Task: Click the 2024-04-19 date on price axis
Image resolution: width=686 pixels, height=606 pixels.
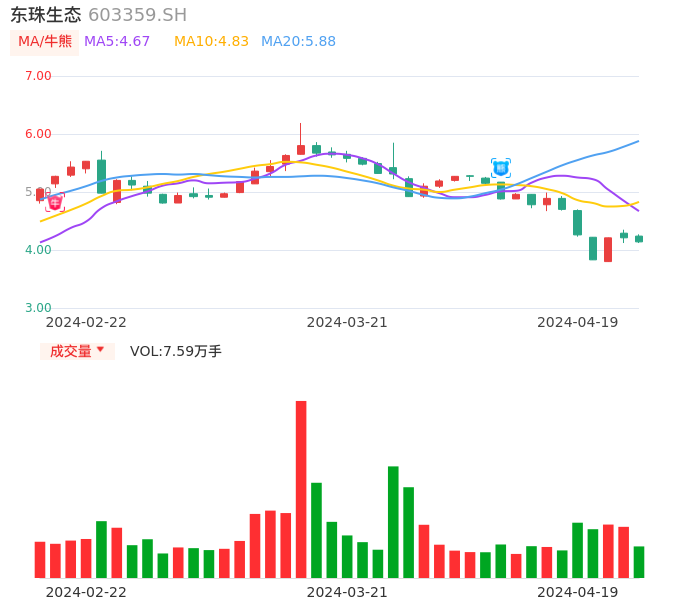Action: 578,322
